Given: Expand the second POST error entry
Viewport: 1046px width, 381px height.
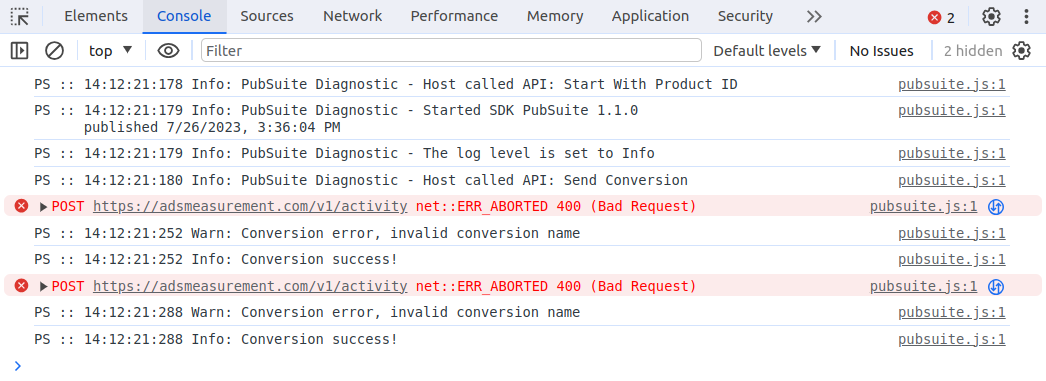Looking at the screenshot, I should pyautogui.click(x=43, y=287).
